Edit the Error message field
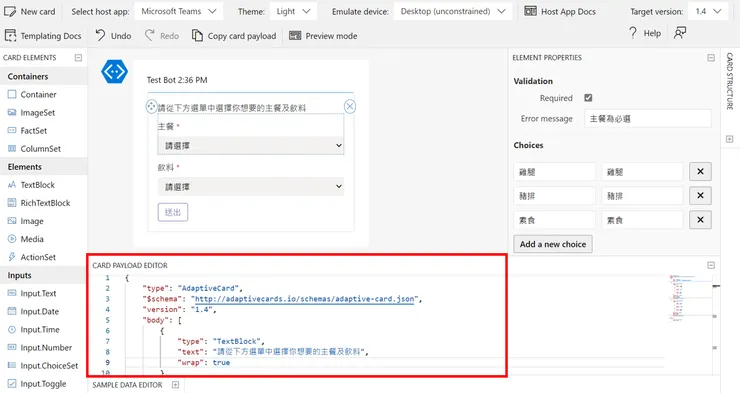 pyautogui.click(x=648, y=118)
